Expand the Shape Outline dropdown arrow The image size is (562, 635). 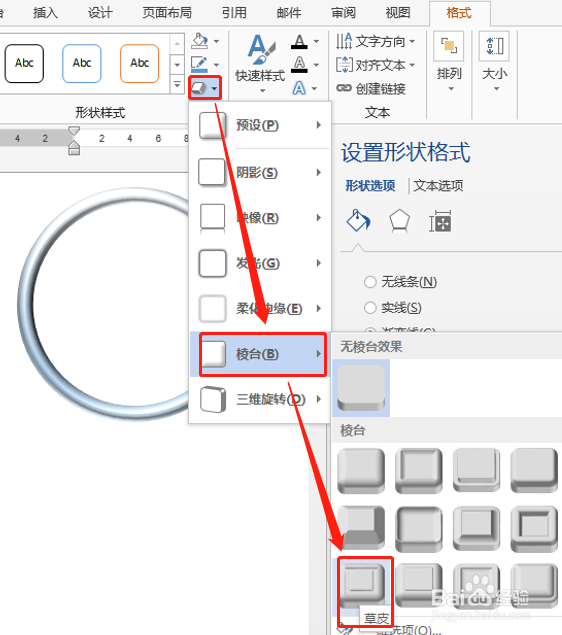pos(216,64)
